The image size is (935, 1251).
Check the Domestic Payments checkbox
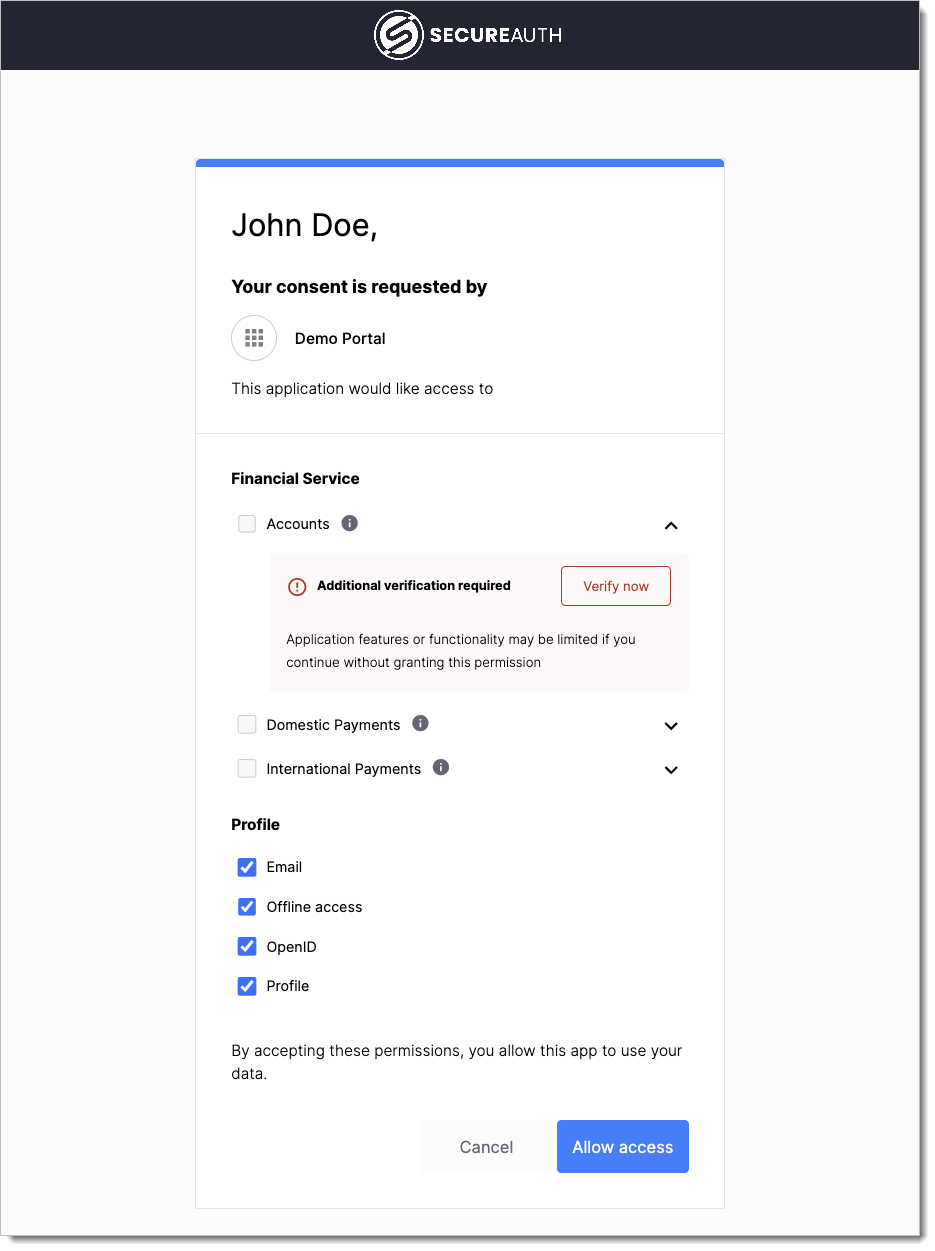point(246,724)
